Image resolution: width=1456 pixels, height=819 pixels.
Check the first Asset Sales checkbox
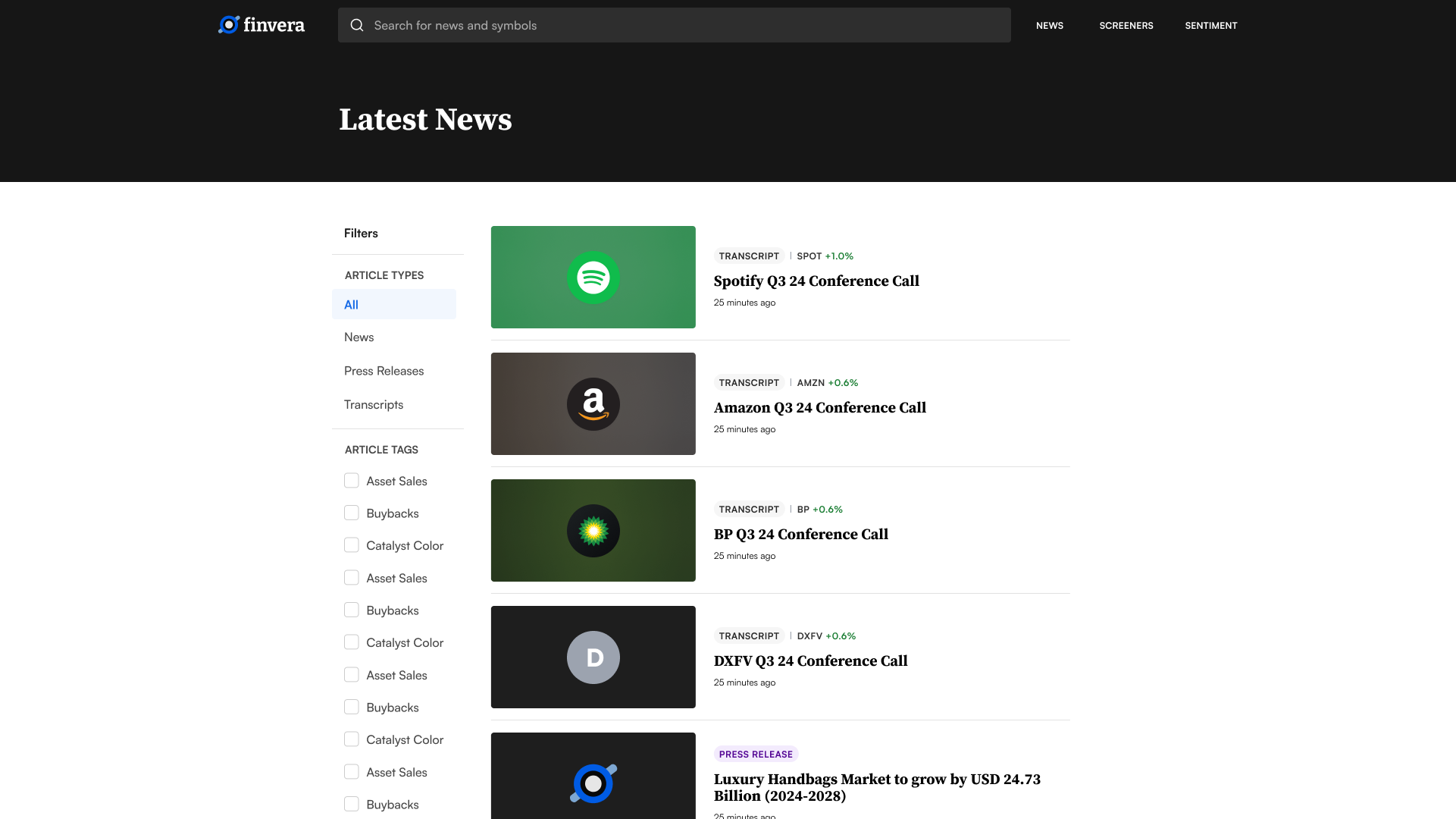[352, 481]
